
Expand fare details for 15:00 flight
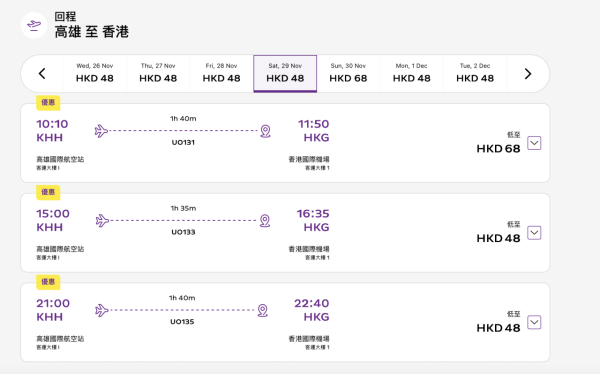pyautogui.click(x=534, y=232)
